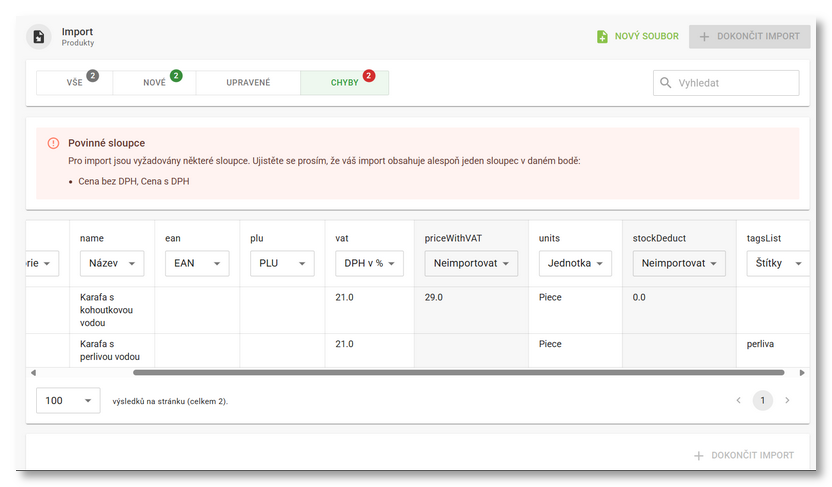
Task: Open the Název column mapping dropdown
Action: [x=112, y=264]
